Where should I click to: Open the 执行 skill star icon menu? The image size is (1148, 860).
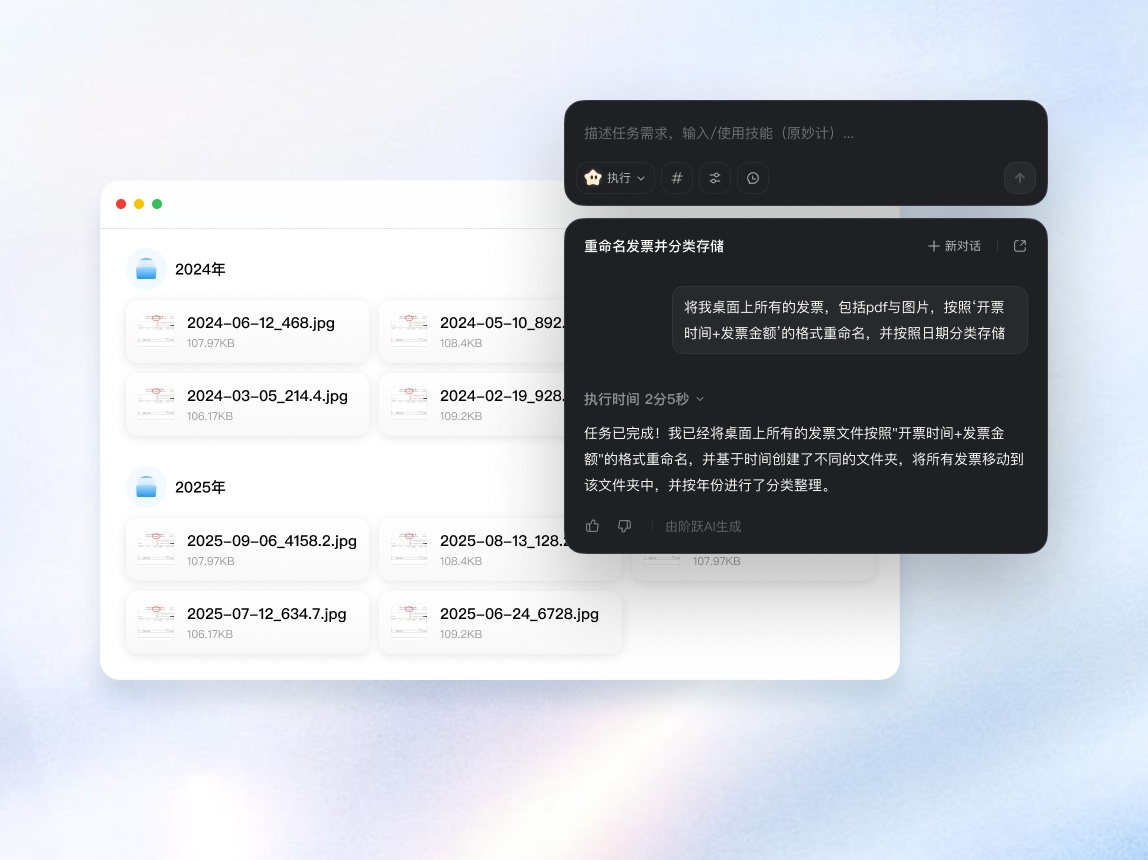coord(595,177)
